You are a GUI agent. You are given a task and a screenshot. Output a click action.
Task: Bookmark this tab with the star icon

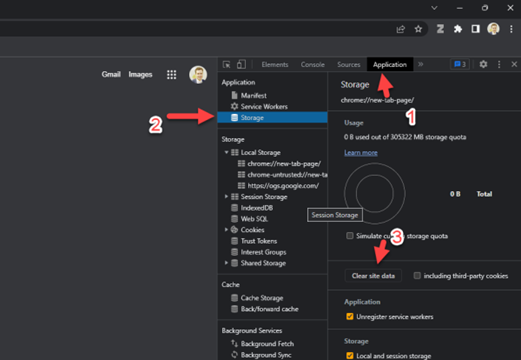pos(418,29)
